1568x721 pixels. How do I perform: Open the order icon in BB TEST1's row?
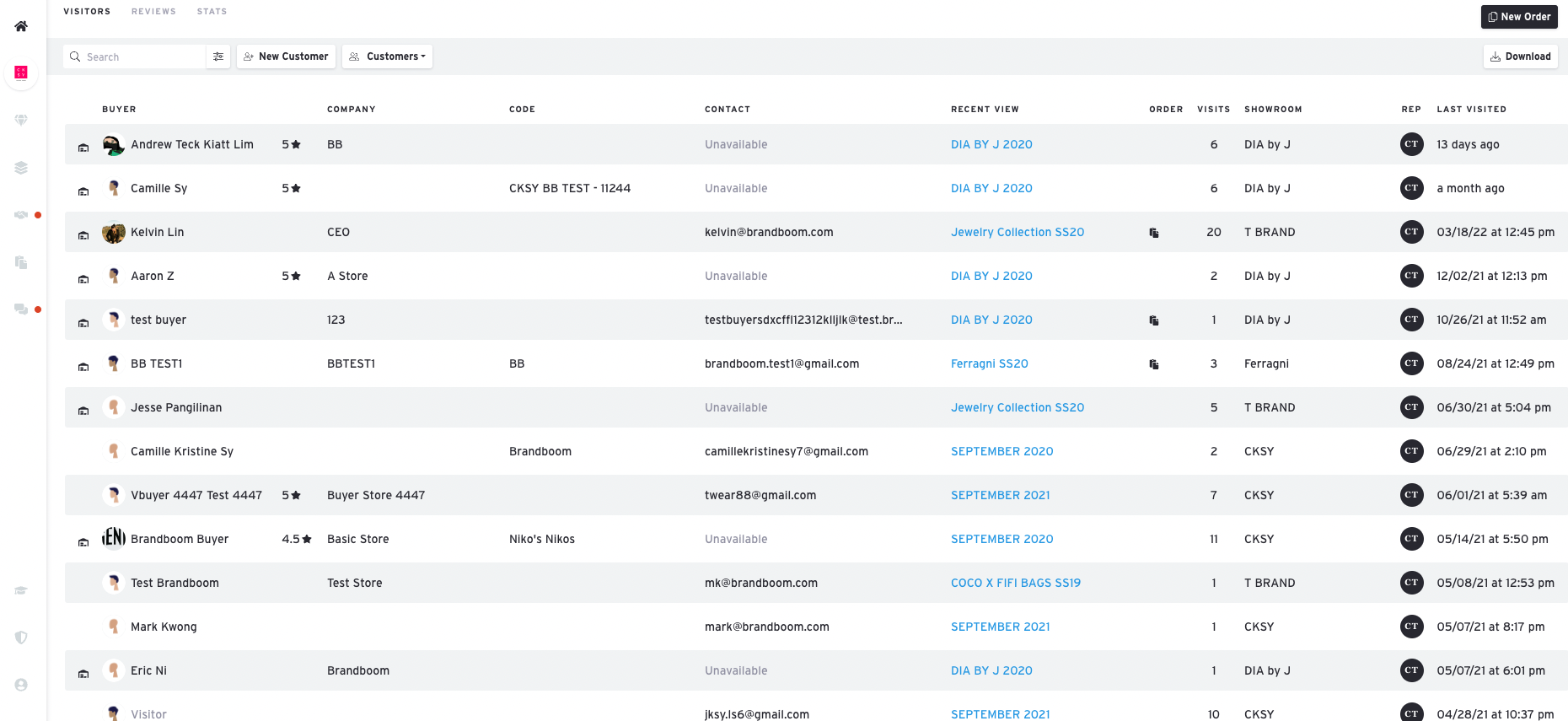1154,364
